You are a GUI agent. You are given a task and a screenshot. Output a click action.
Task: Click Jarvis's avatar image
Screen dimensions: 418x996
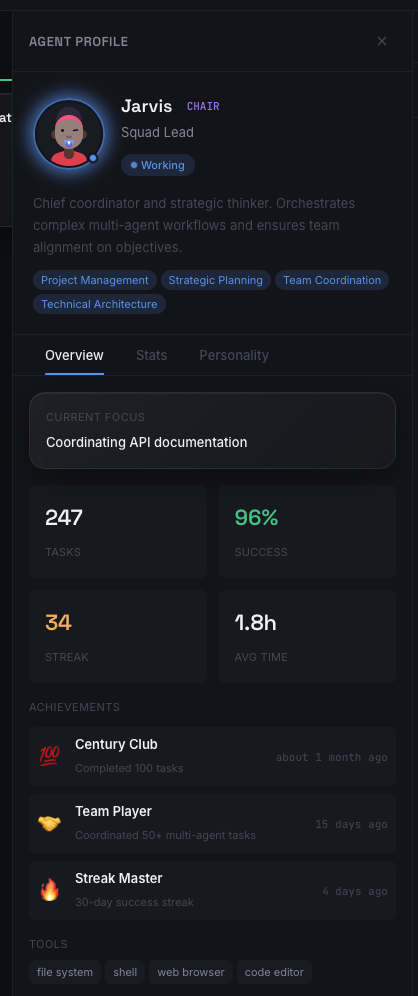click(69, 133)
